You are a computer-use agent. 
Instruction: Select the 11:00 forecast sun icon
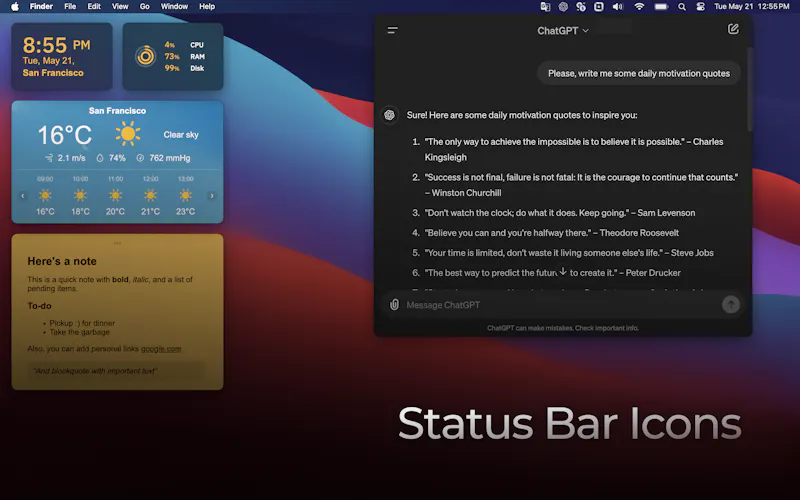[115, 195]
